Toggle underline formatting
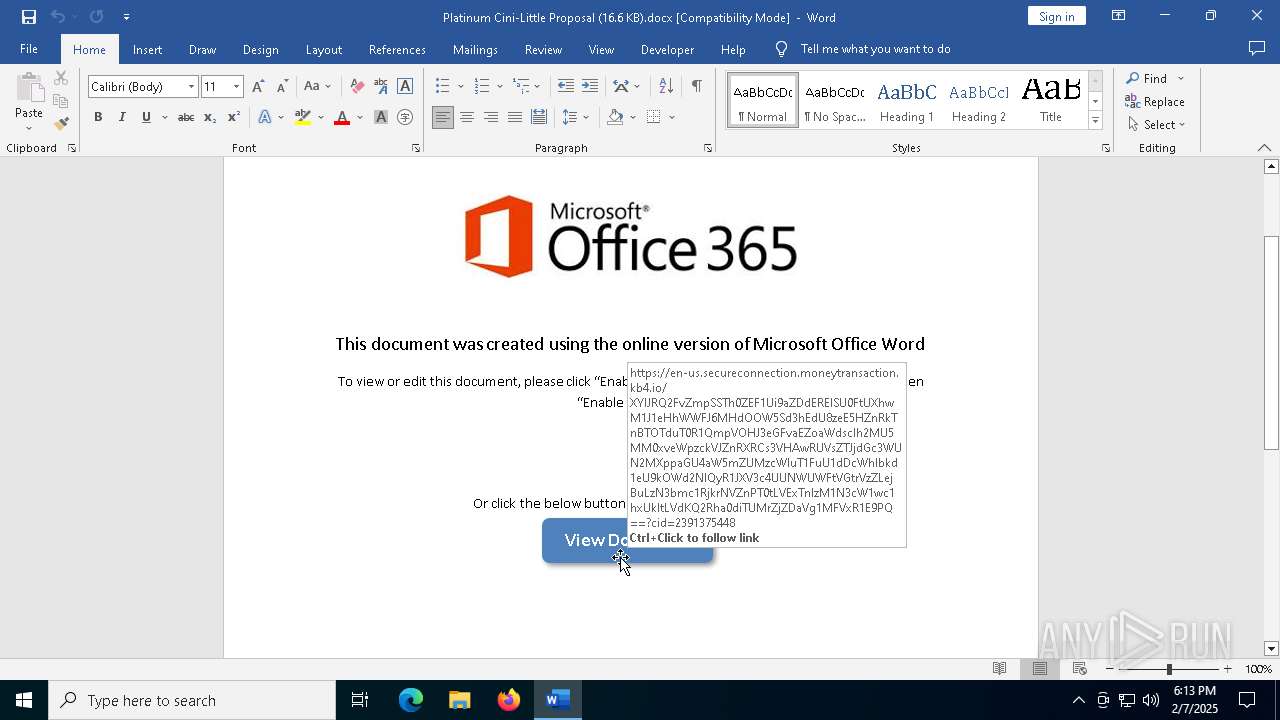The image size is (1280, 720). tap(146, 118)
